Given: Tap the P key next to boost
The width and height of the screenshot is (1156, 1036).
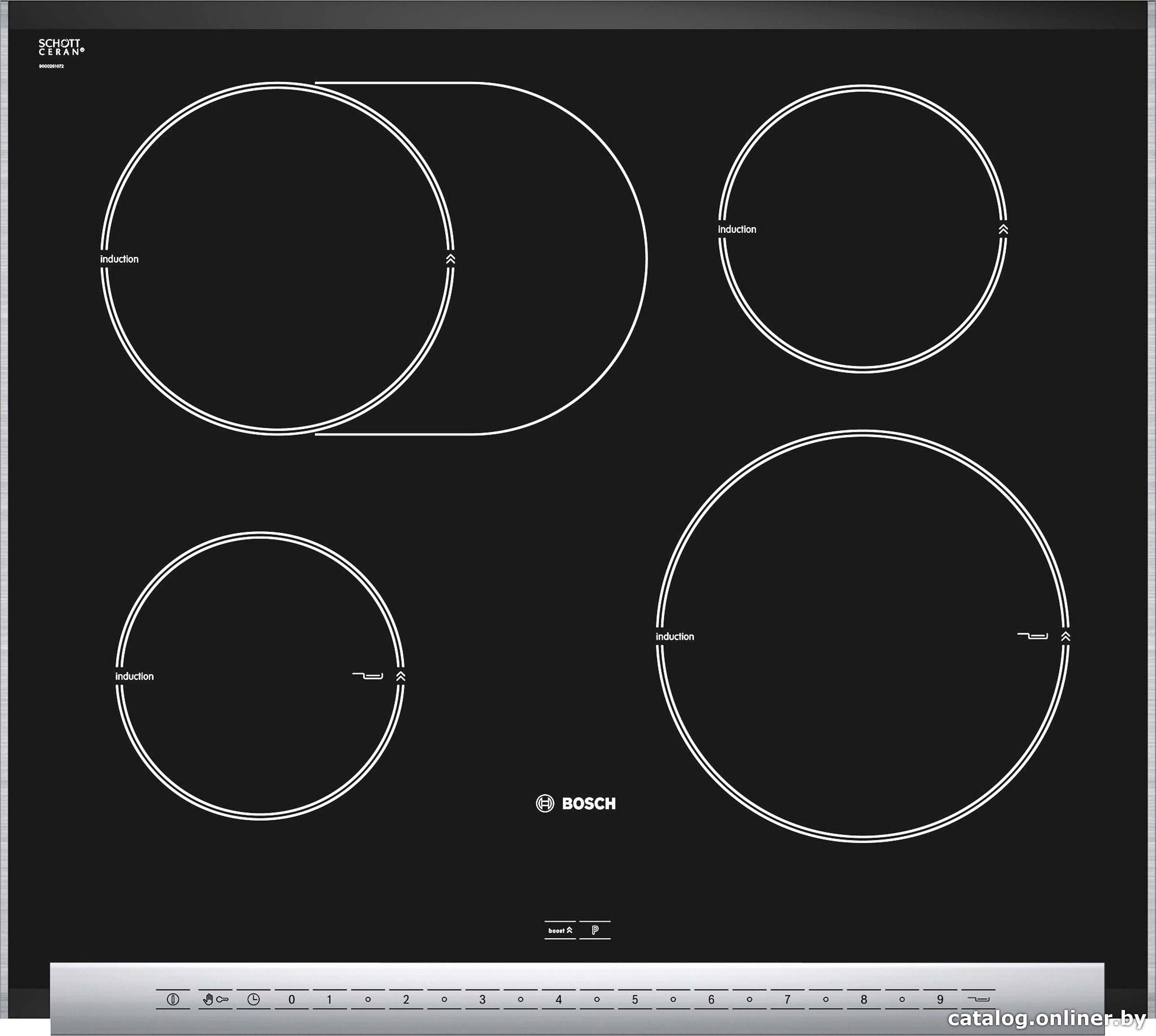Looking at the screenshot, I should [x=595, y=931].
